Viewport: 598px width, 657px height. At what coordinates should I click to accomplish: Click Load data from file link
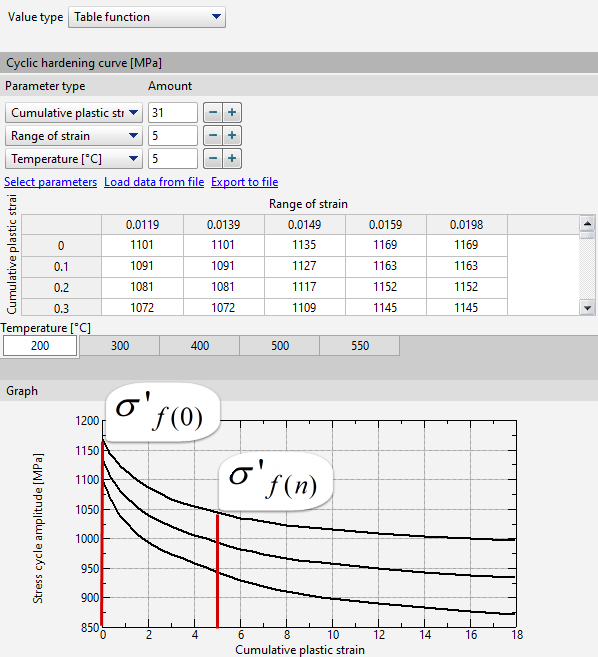tap(154, 182)
